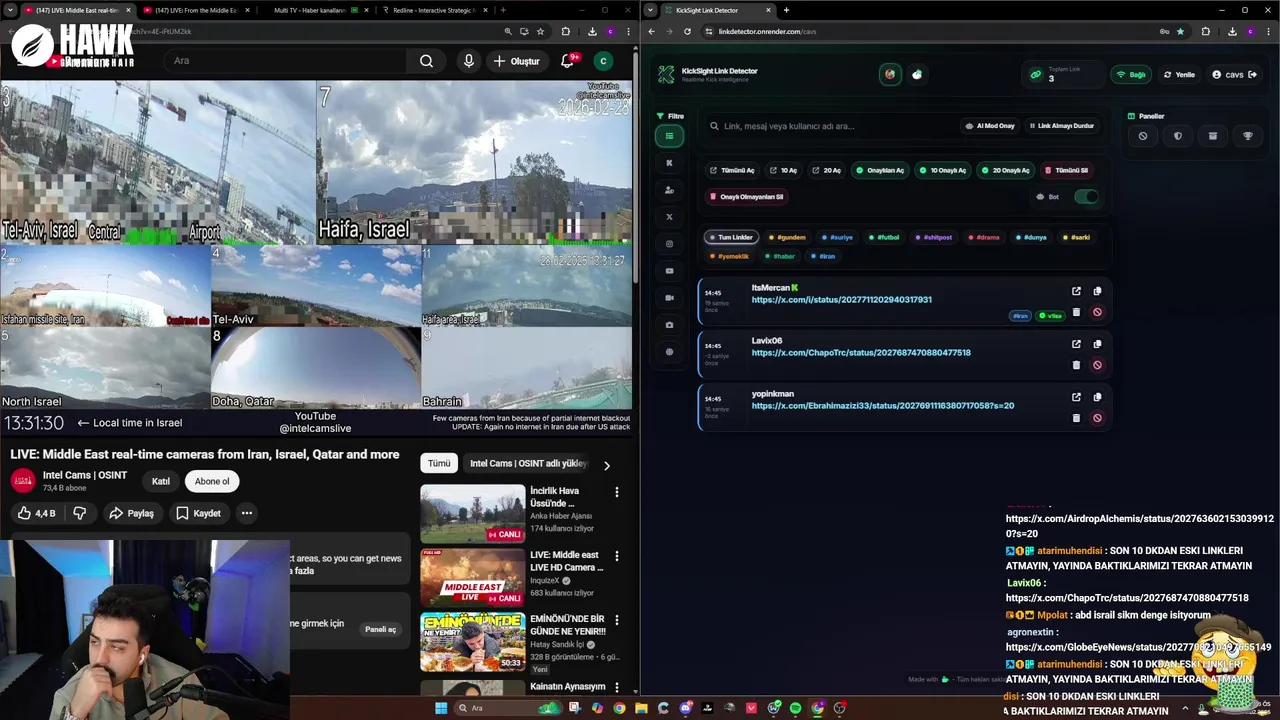Switch to 'LIVE: From the Middle East' browser tab
1280x720 pixels.
(x=196, y=10)
